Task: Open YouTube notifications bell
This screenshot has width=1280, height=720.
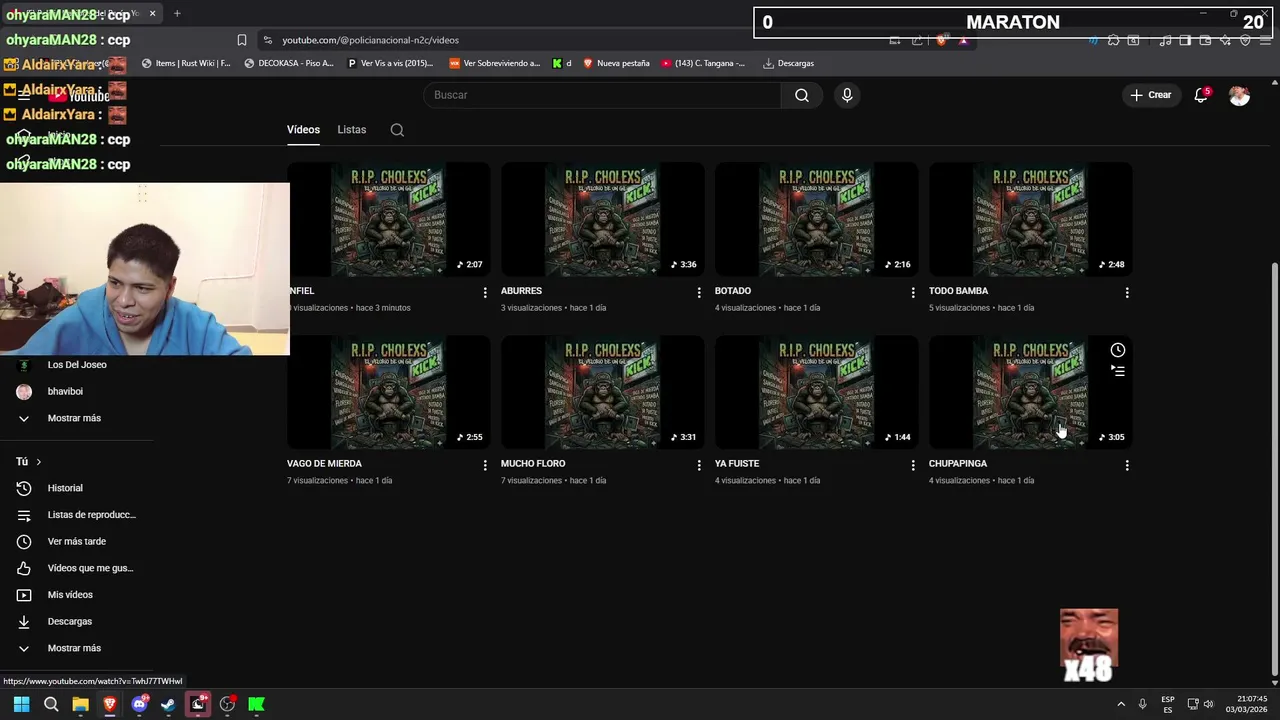Action: click(1201, 95)
